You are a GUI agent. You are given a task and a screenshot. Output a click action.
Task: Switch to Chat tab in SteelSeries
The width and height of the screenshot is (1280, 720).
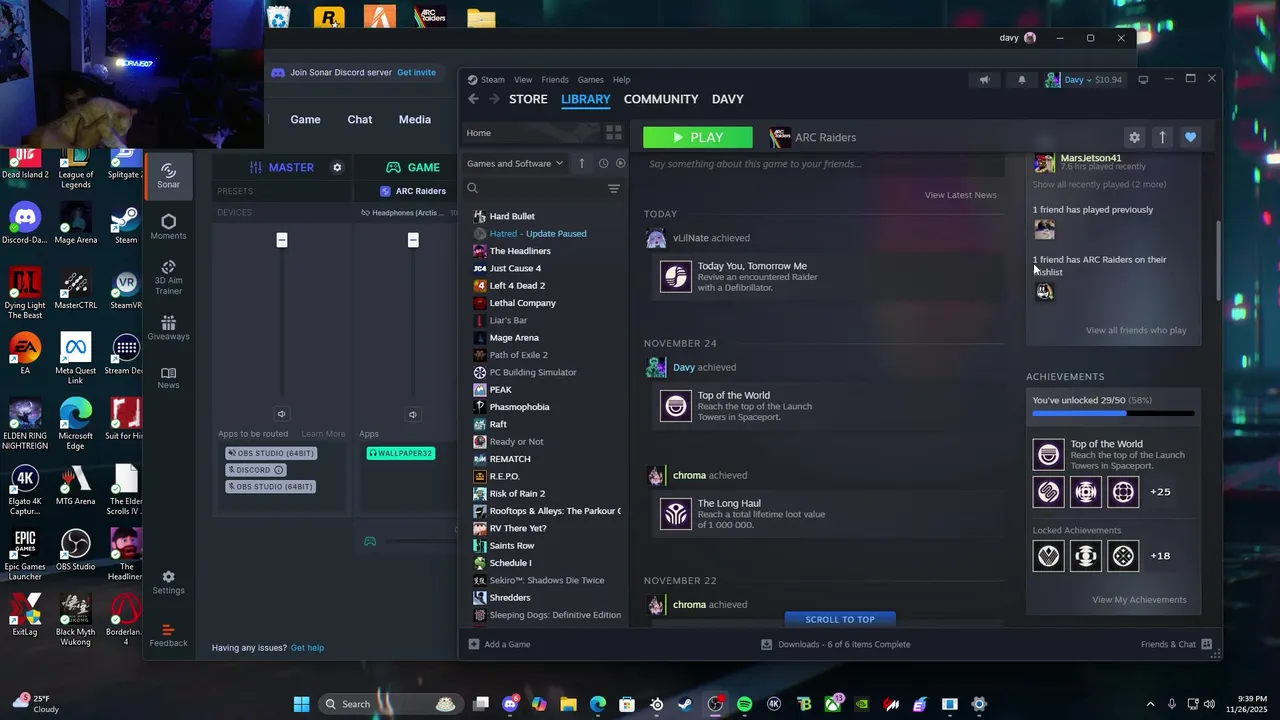click(360, 119)
